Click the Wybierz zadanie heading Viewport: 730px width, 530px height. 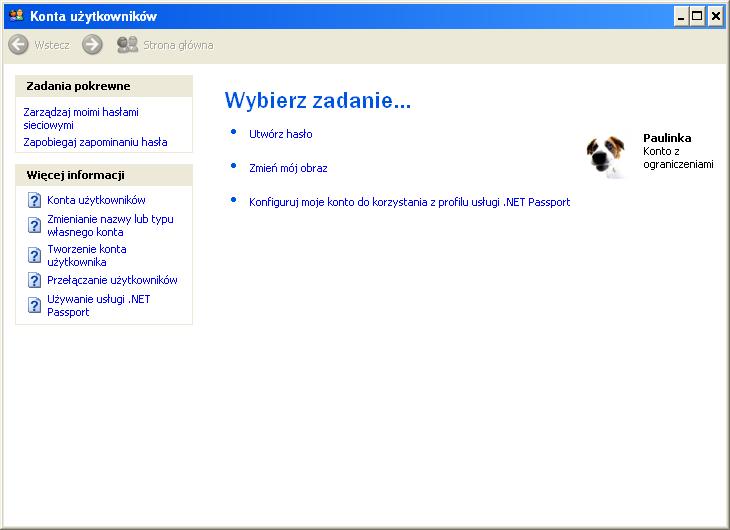[x=318, y=100]
